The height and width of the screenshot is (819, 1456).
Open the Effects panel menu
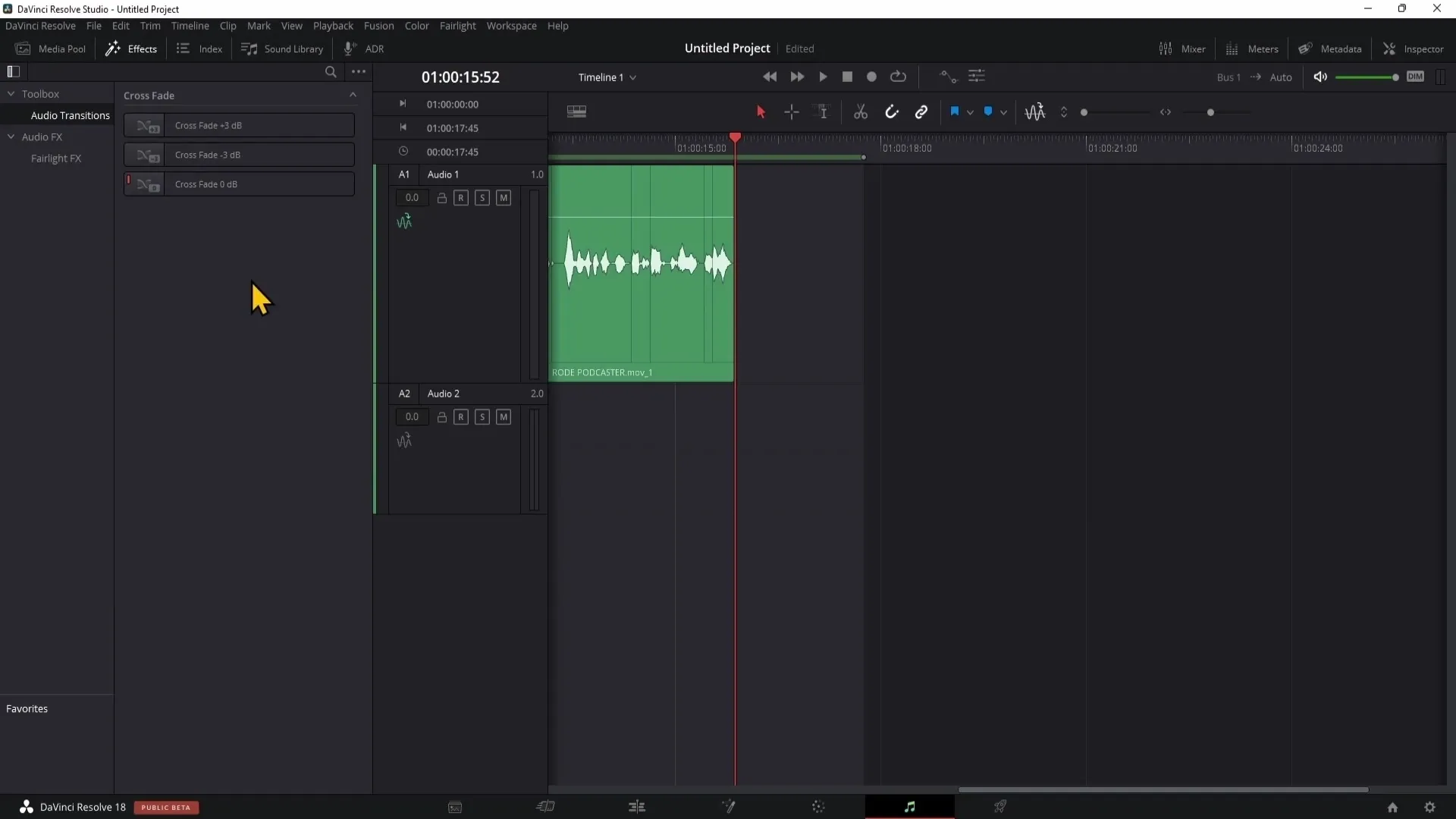358,71
